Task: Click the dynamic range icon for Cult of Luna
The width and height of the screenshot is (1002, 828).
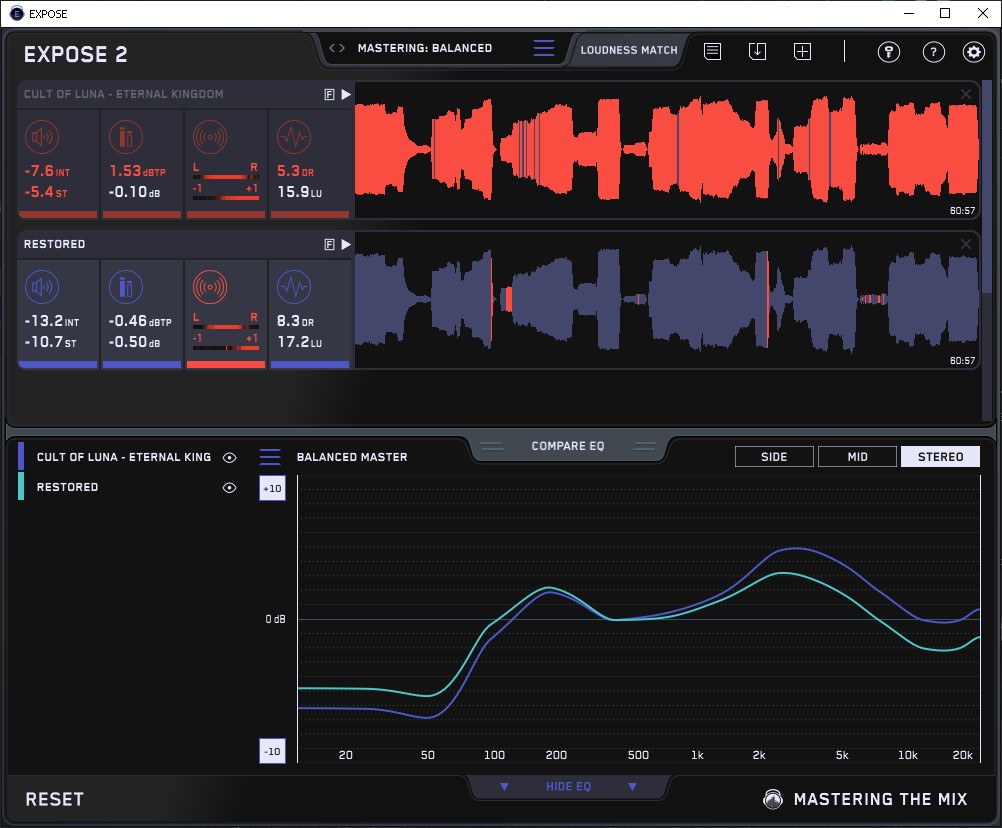Action: pos(293,138)
